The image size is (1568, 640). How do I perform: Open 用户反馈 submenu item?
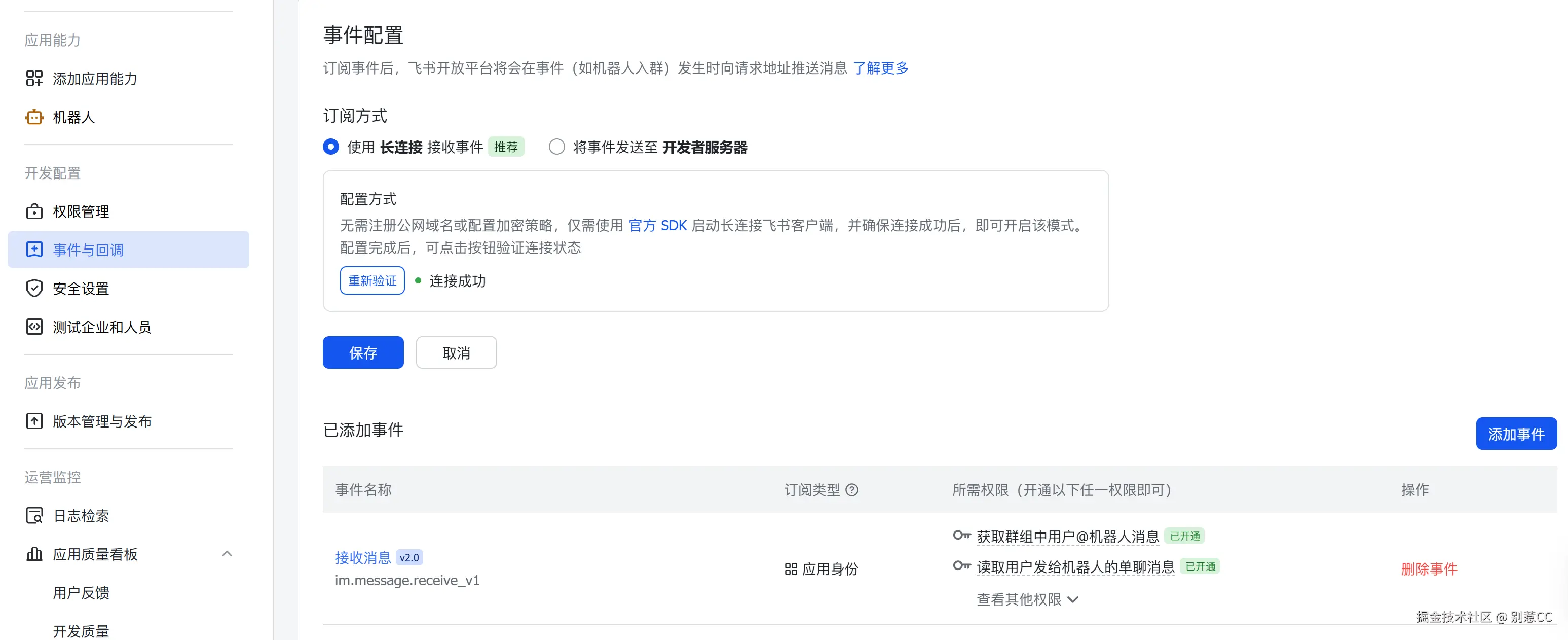tap(81, 592)
